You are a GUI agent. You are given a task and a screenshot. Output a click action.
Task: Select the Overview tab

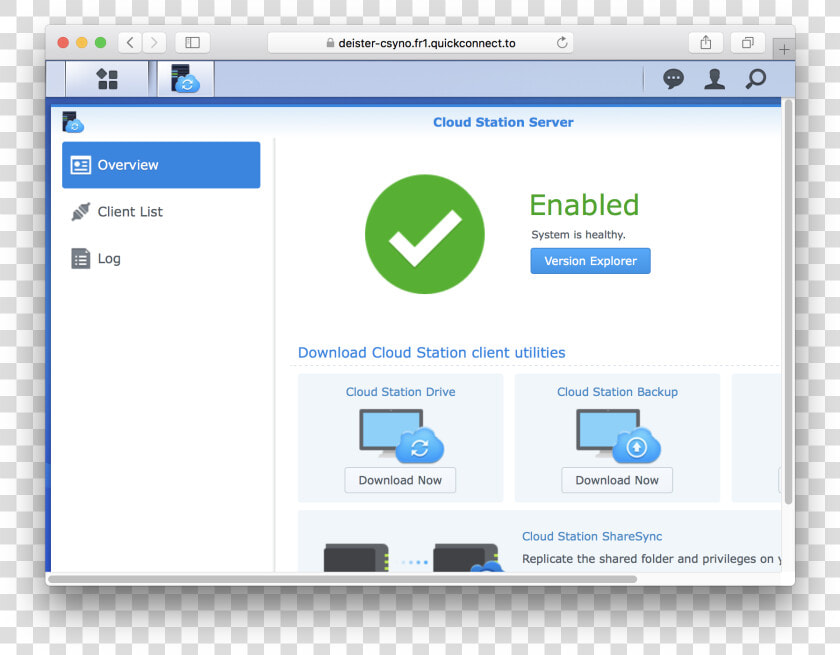tap(161, 165)
